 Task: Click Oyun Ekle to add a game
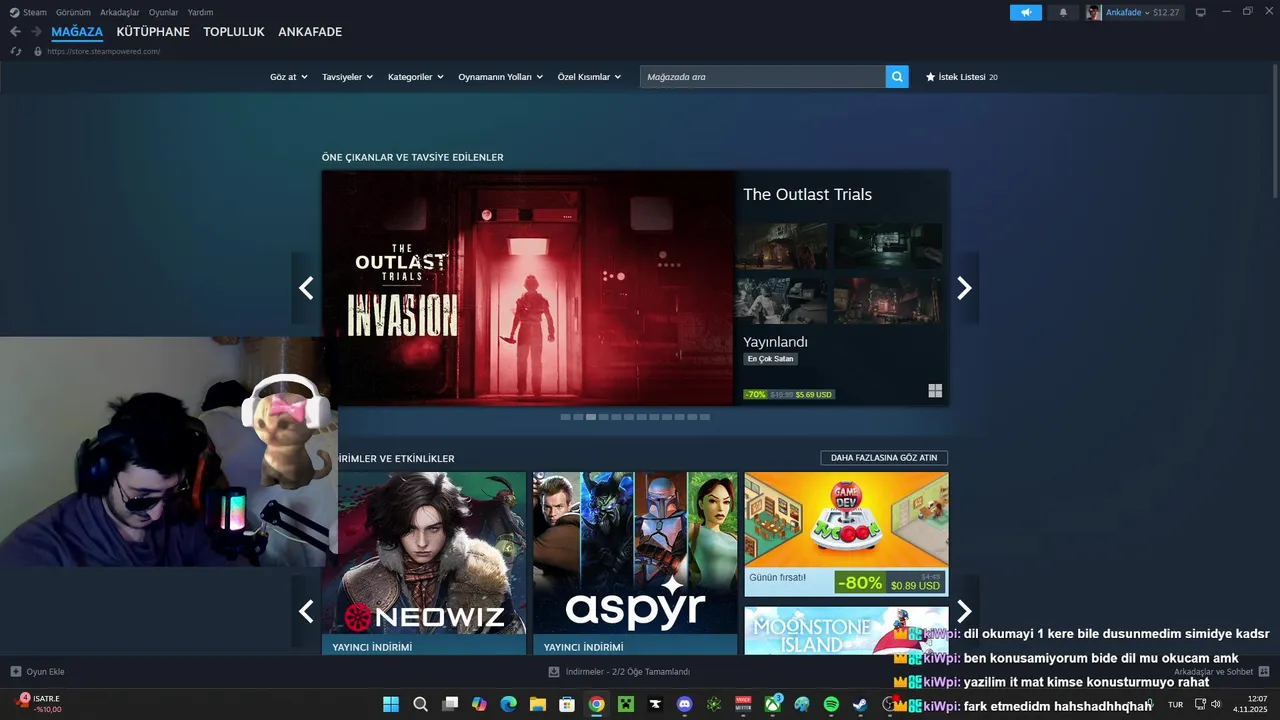37,672
